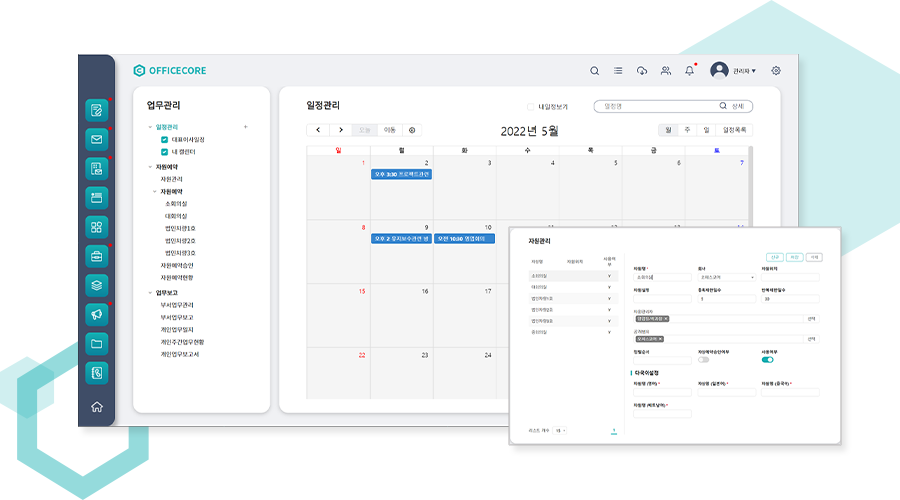The height and width of the screenshot is (500, 900).
Task: Click the notification bell icon
Action: [689, 71]
